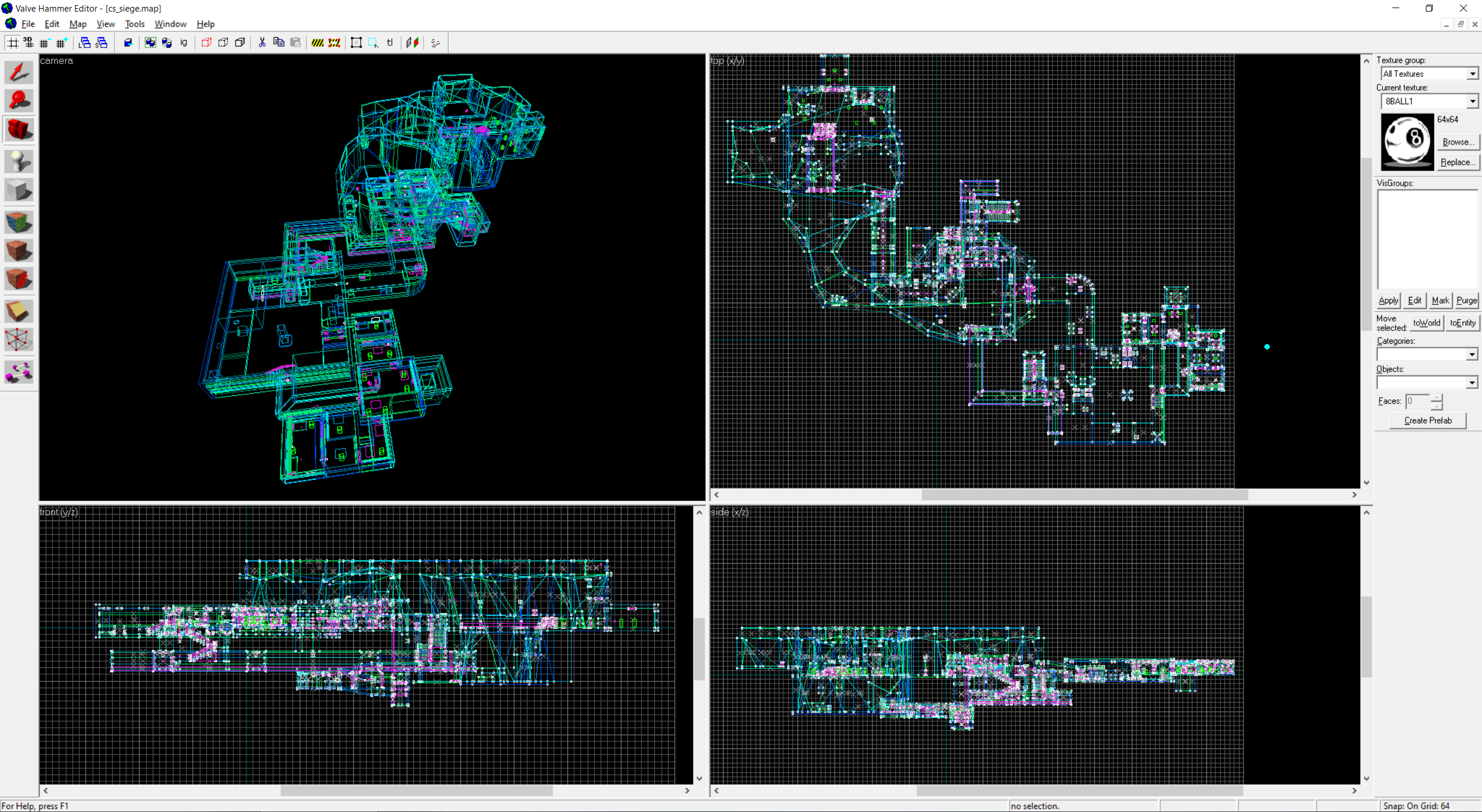Activate the Entity tool
Viewport: 1482px width, 812px height.
click(19, 161)
